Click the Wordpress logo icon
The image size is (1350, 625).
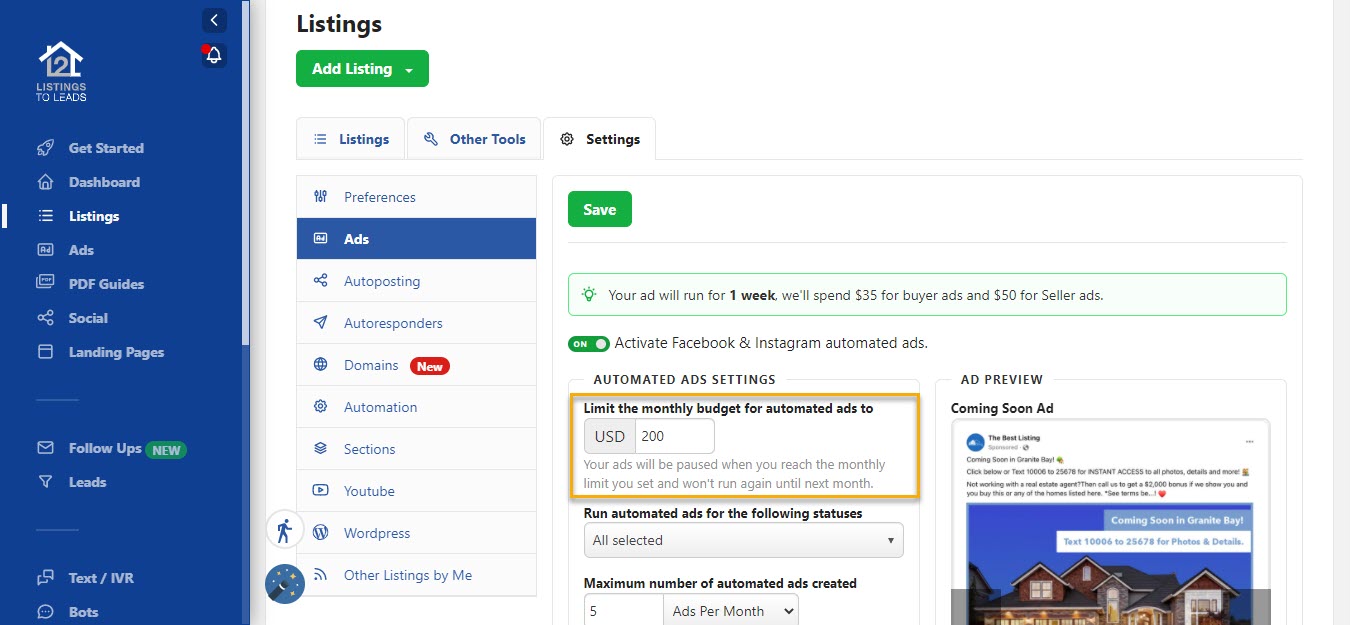tap(321, 533)
